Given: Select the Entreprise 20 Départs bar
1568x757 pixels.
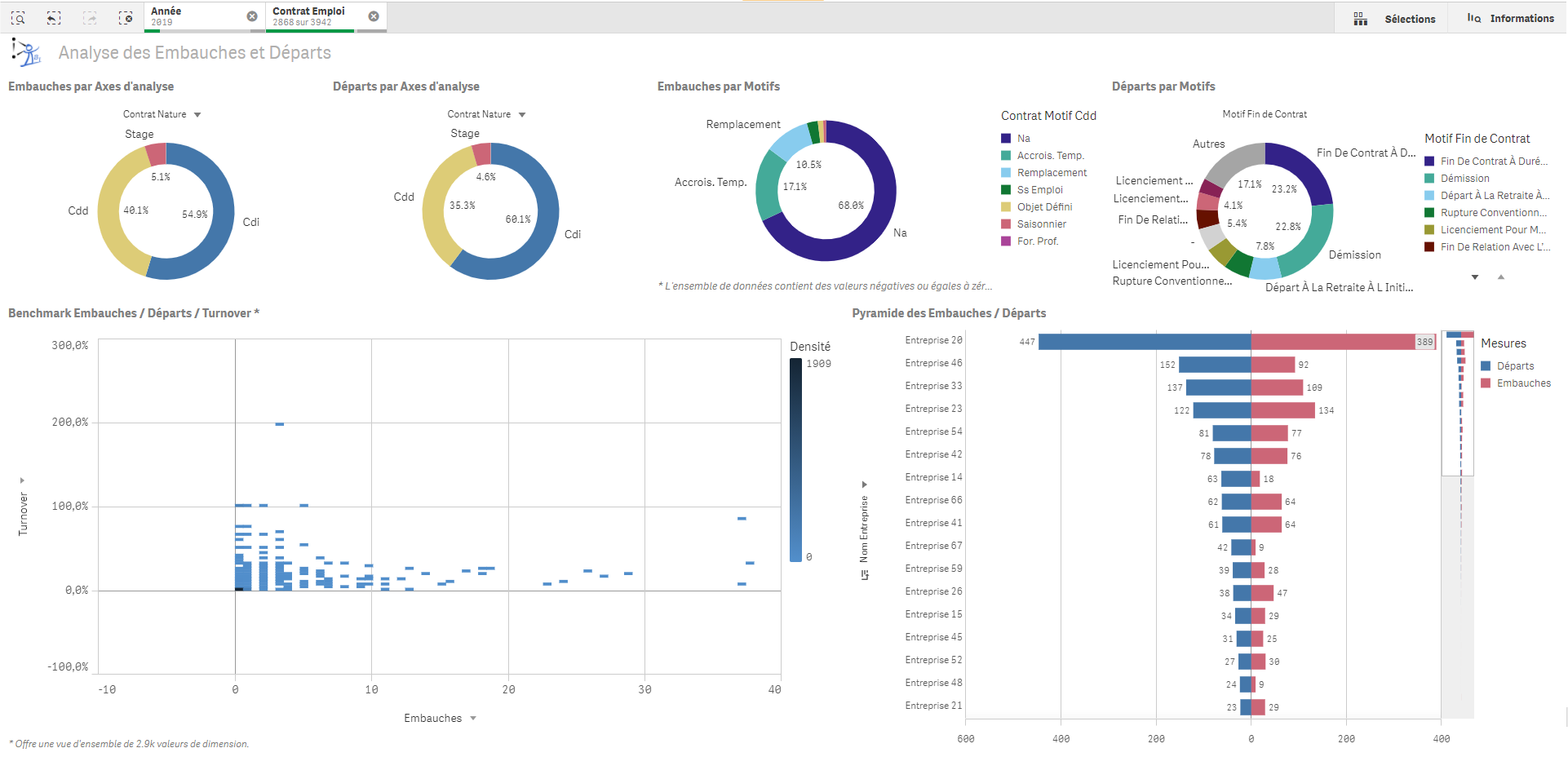Looking at the screenshot, I should click(x=1144, y=342).
